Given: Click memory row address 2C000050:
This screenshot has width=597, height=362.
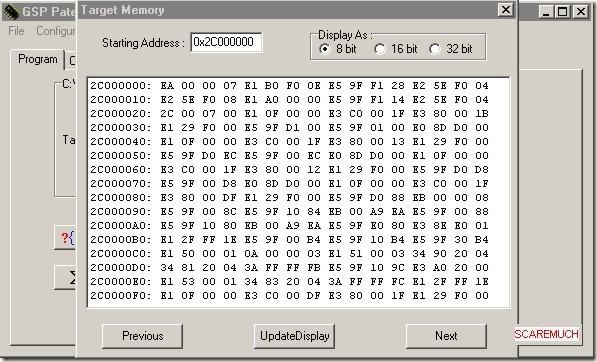Looking at the screenshot, I should (121, 155).
